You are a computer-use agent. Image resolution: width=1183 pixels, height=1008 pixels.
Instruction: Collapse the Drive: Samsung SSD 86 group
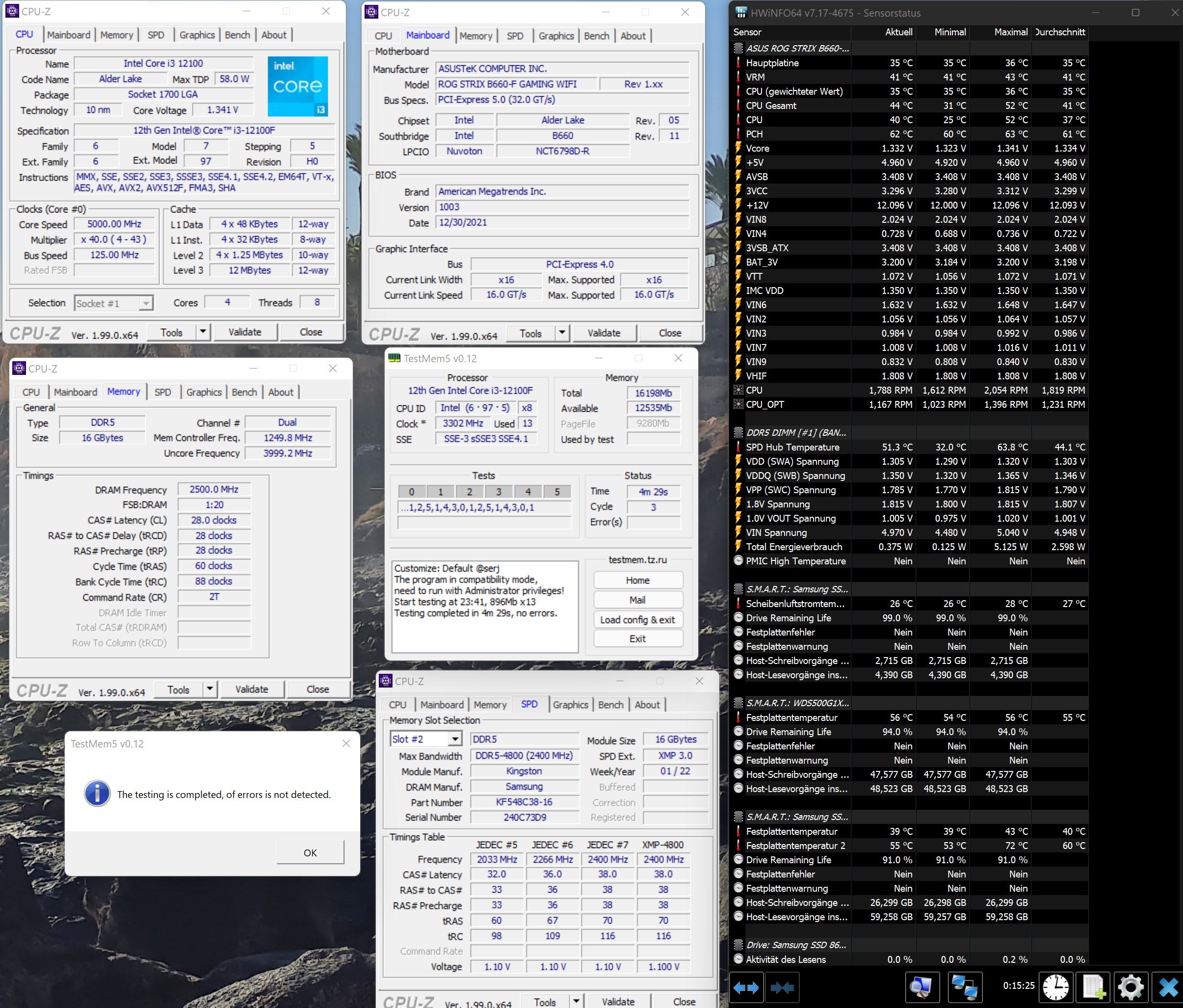pos(738,945)
